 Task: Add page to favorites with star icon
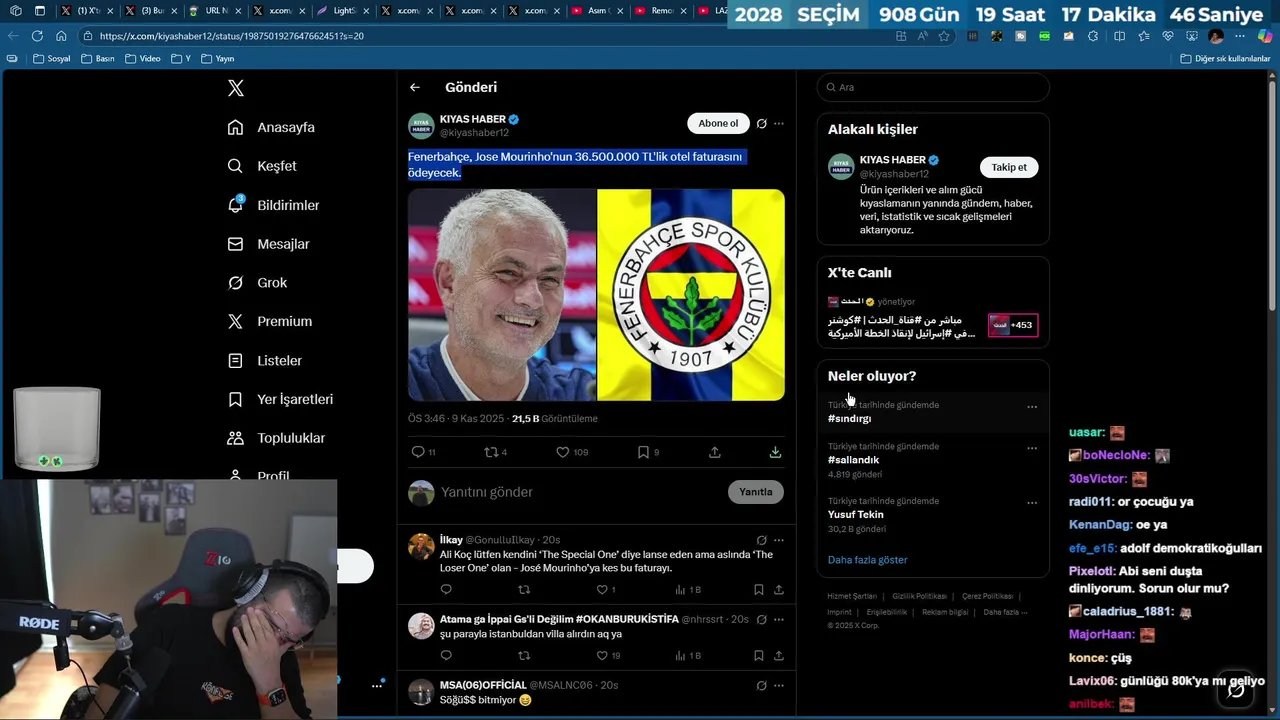944,36
